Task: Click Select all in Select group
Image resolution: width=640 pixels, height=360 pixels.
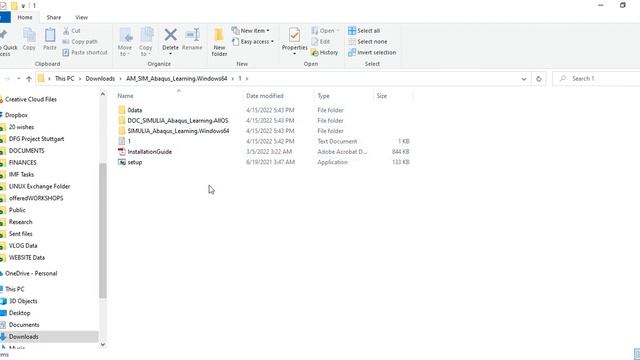Action: click(x=364, y=31)
